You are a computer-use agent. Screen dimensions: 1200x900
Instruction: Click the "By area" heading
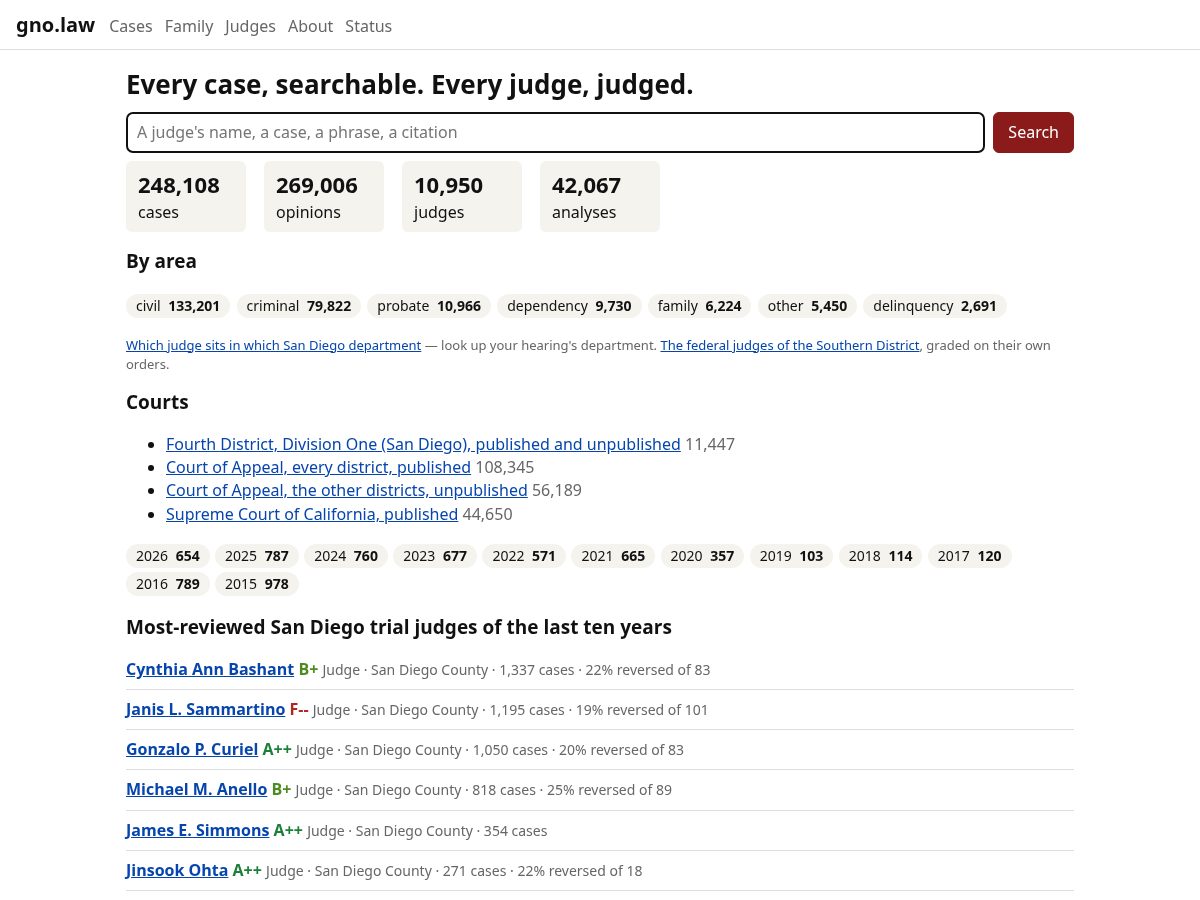point(161,261)
